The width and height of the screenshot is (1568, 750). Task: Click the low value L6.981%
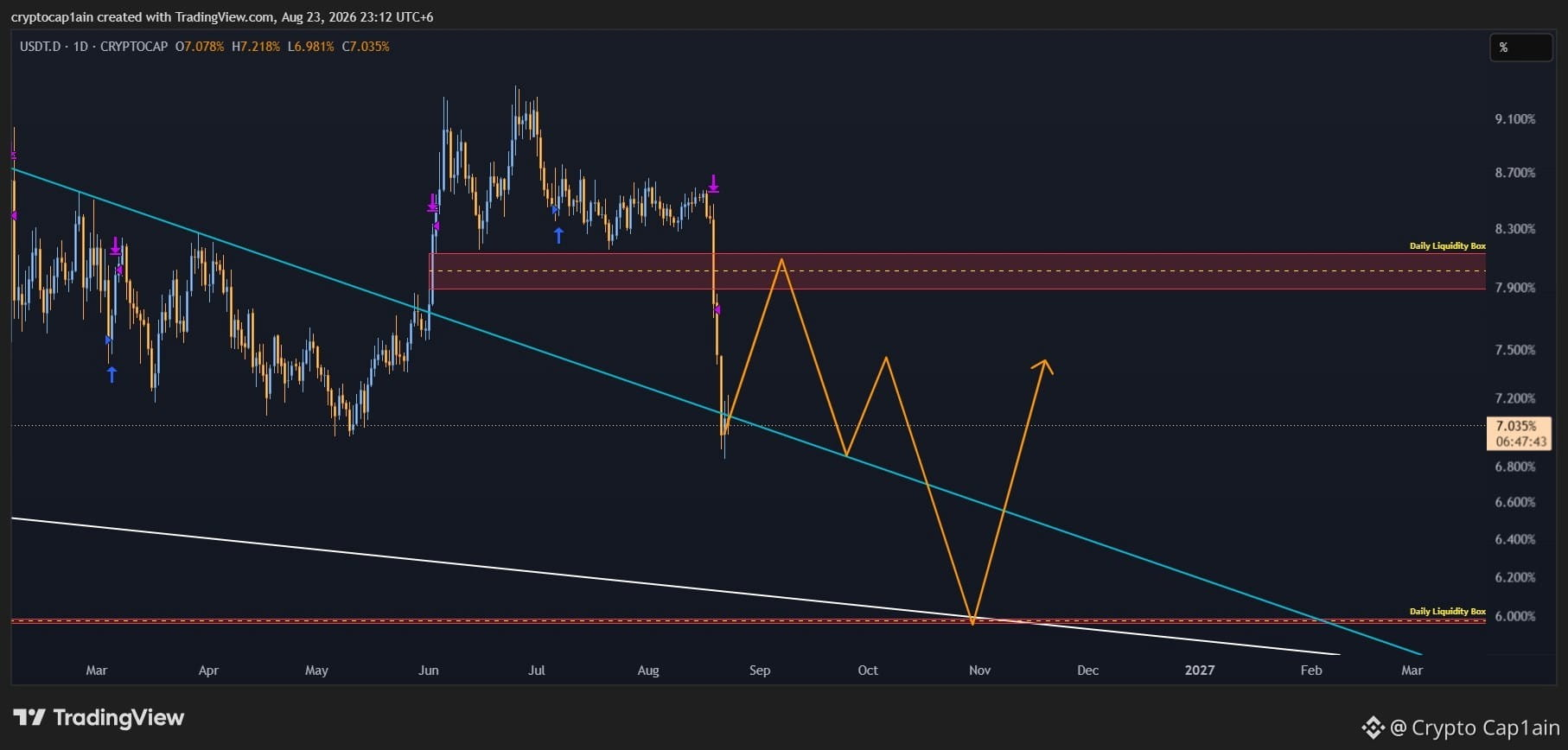311,47
